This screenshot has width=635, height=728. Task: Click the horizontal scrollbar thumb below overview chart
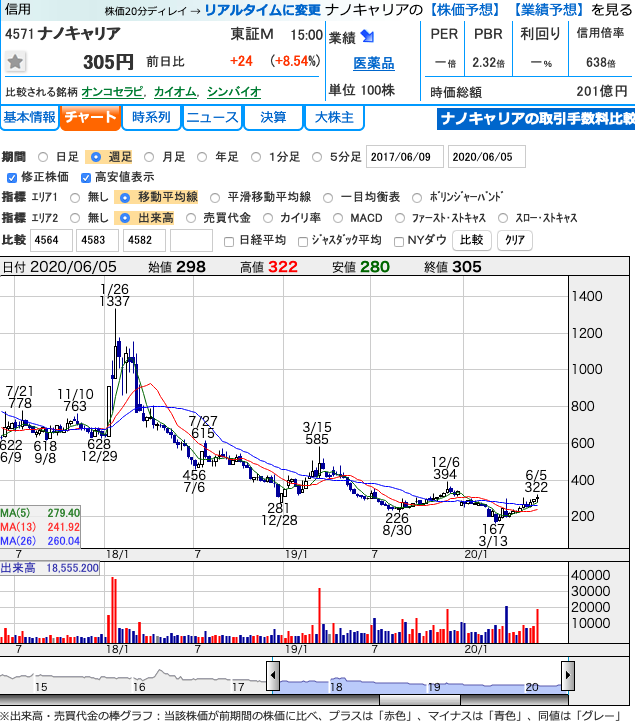[x=420, y=700]
